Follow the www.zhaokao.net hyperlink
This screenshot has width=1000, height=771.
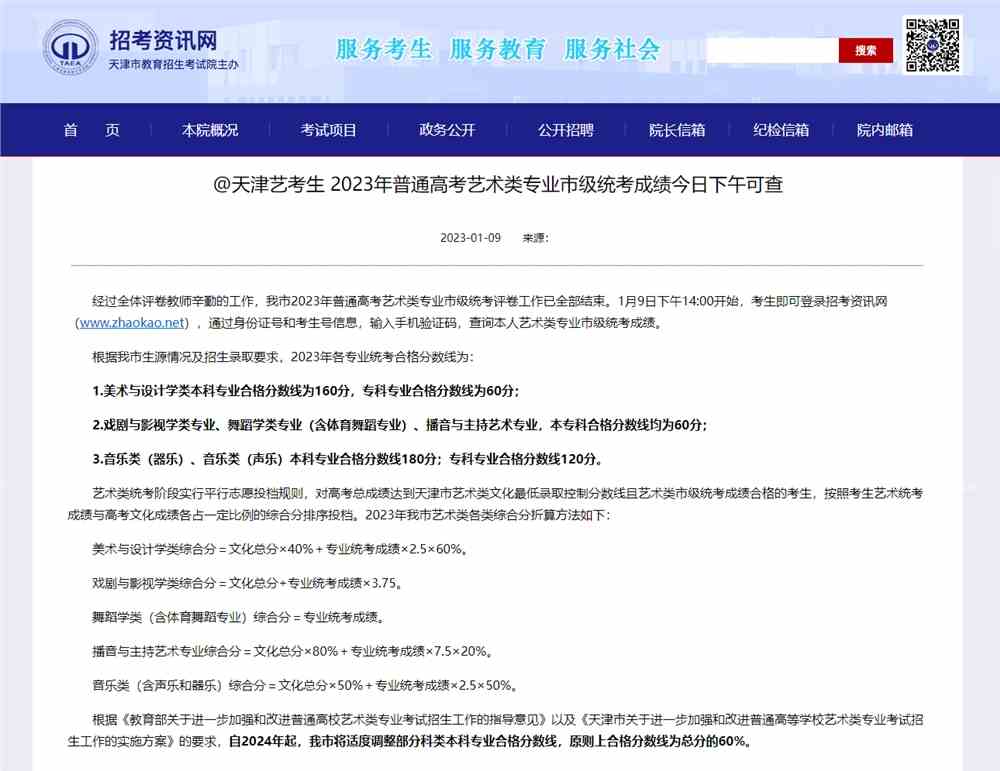click(x=132, y=323)
